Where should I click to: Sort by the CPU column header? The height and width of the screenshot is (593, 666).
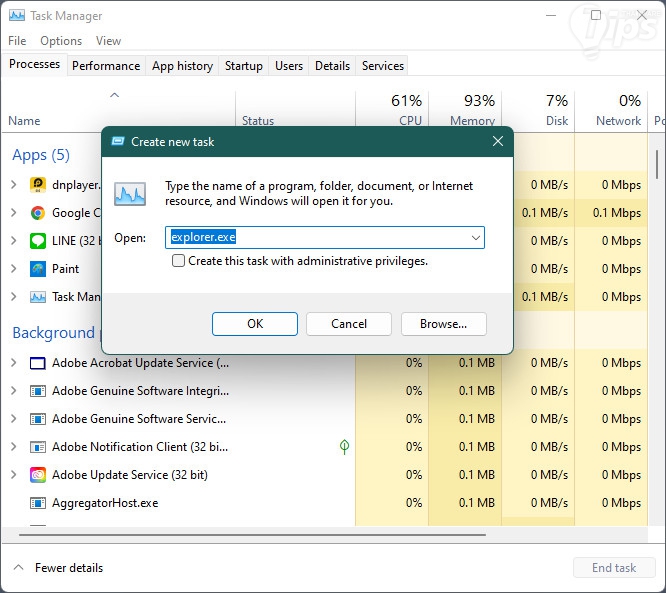[392, 110]
